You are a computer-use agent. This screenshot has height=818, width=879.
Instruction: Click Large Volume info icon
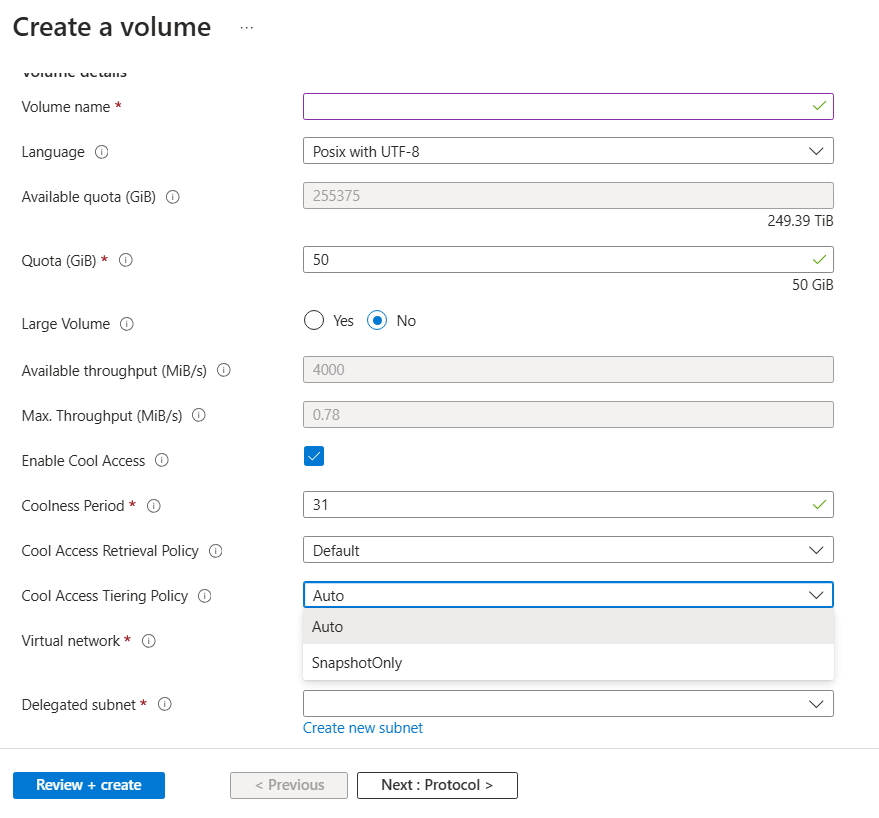127,324
